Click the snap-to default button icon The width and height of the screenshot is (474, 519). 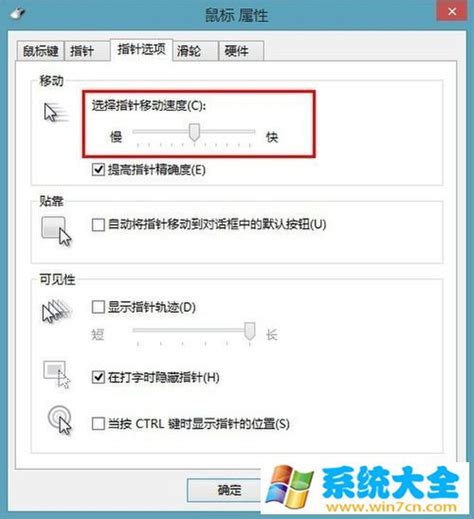pyautogui.click(x=56, y=231)
